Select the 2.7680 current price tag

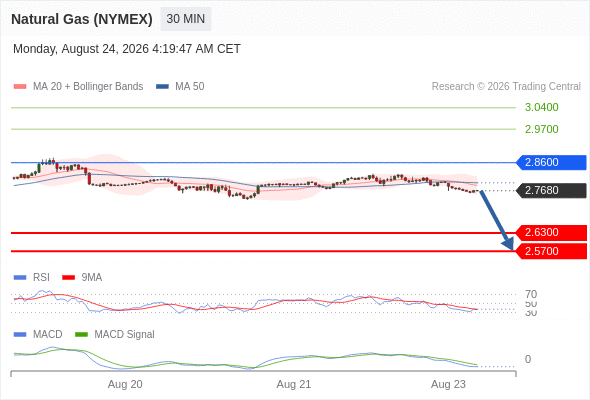click(x=551, y=190)
